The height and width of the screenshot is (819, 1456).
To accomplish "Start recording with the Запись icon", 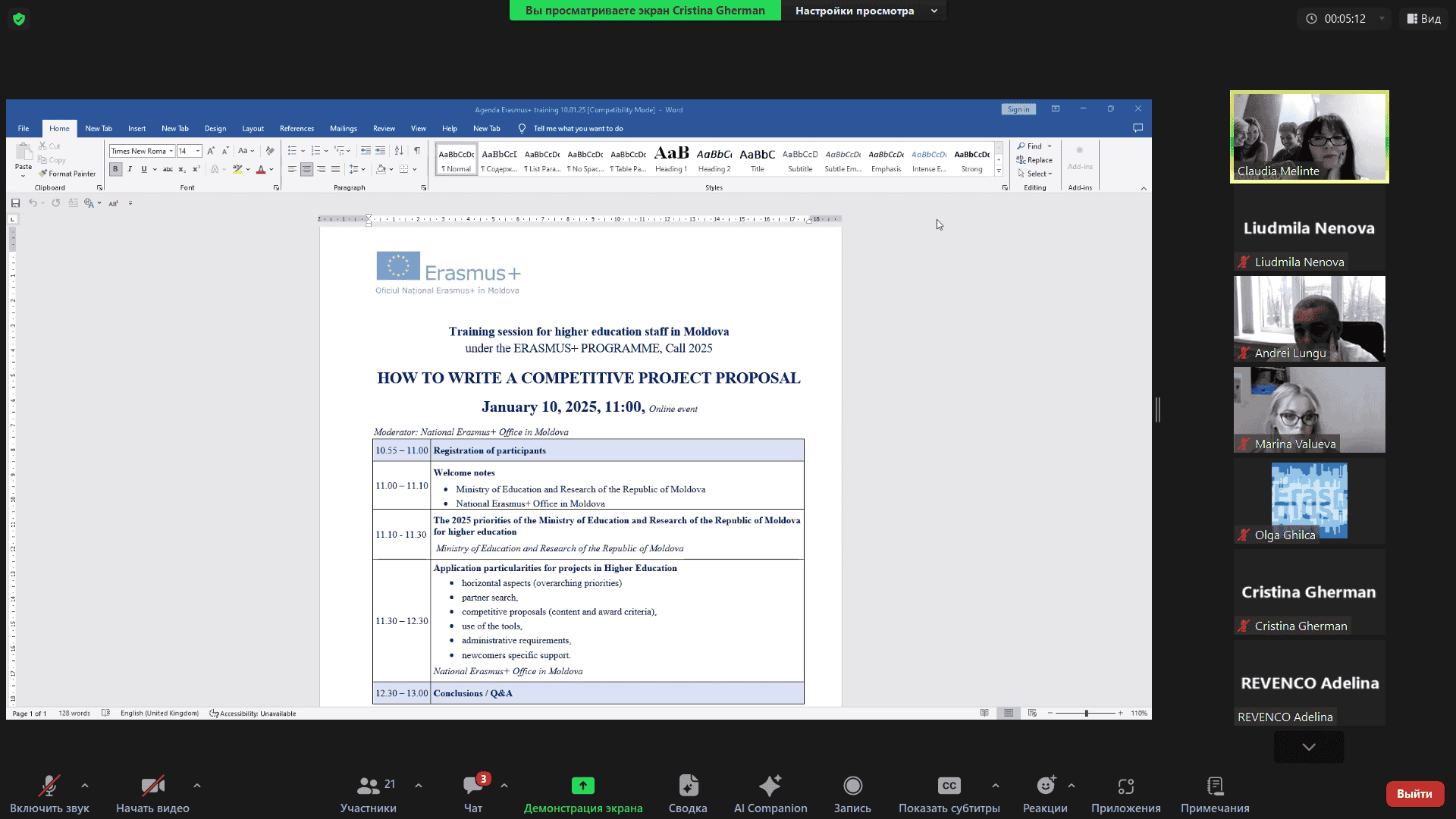I will [852, 786].
